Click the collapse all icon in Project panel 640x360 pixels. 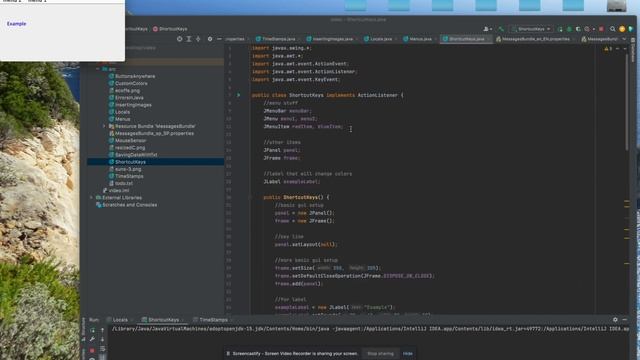tap(198, 39)
